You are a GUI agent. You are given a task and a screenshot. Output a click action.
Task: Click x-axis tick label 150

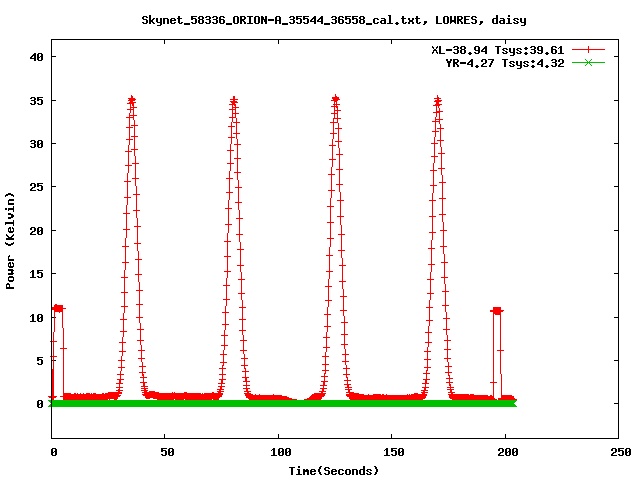[394, 452]
